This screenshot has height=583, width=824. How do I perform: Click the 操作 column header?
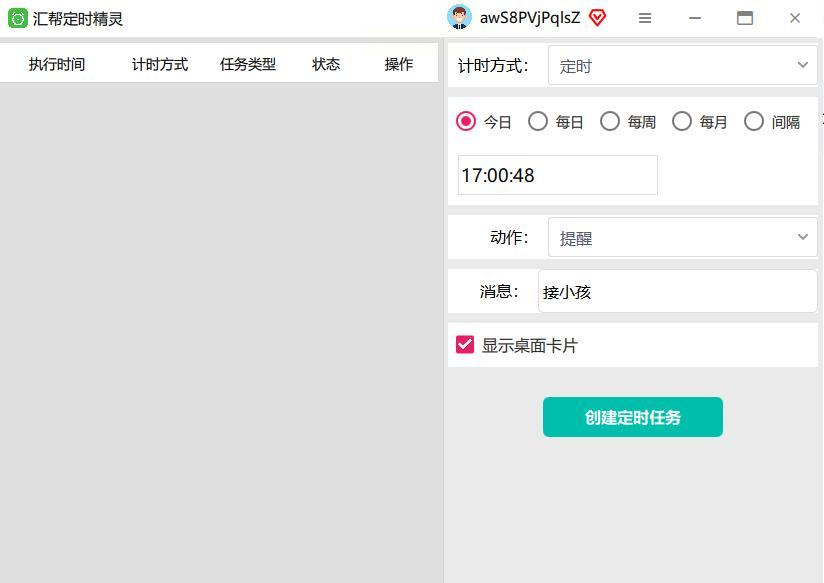[x=398, y=64]
